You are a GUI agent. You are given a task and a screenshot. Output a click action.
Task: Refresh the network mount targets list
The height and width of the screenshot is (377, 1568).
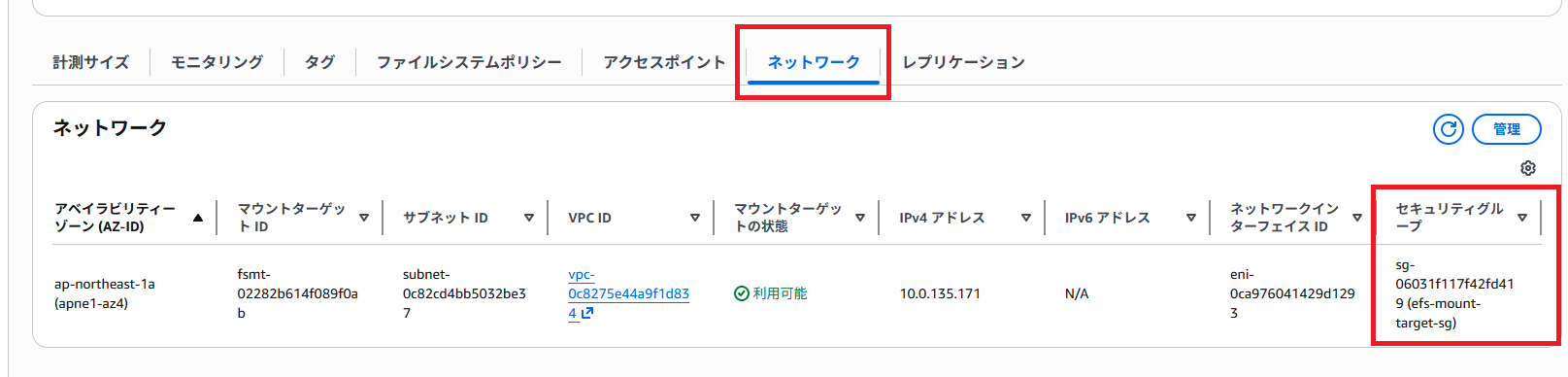[x=1448, y=129]
